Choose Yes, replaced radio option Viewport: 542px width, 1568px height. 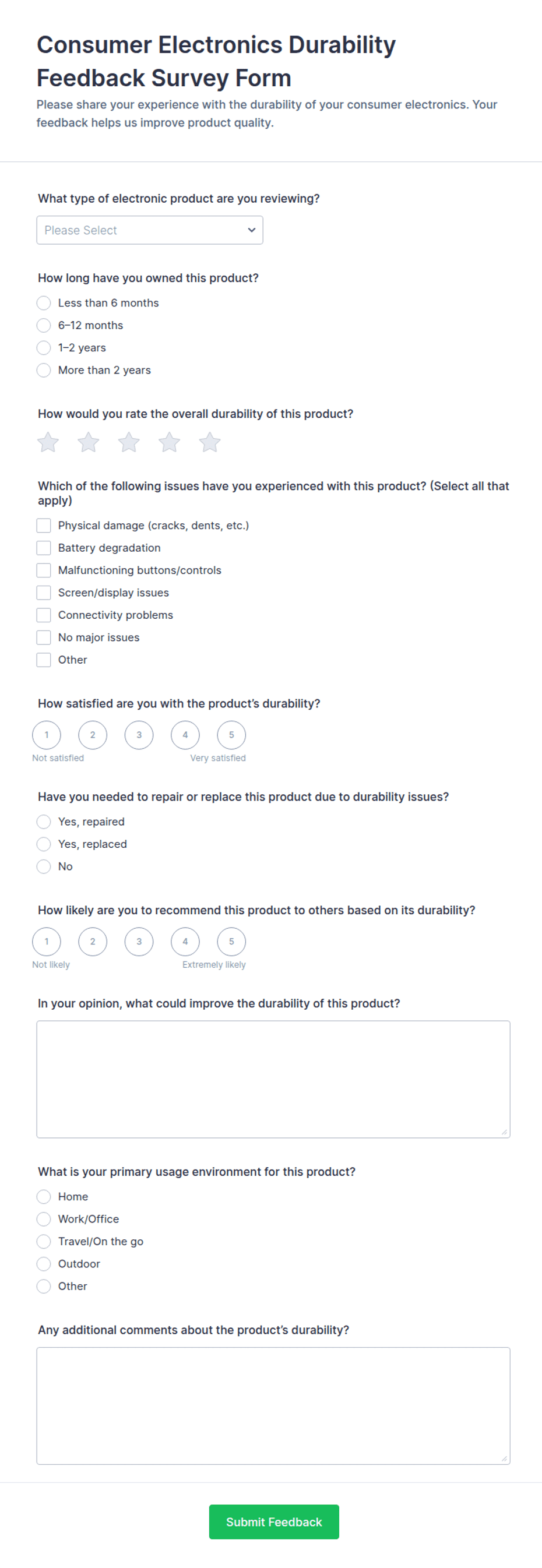click(44, 844)
